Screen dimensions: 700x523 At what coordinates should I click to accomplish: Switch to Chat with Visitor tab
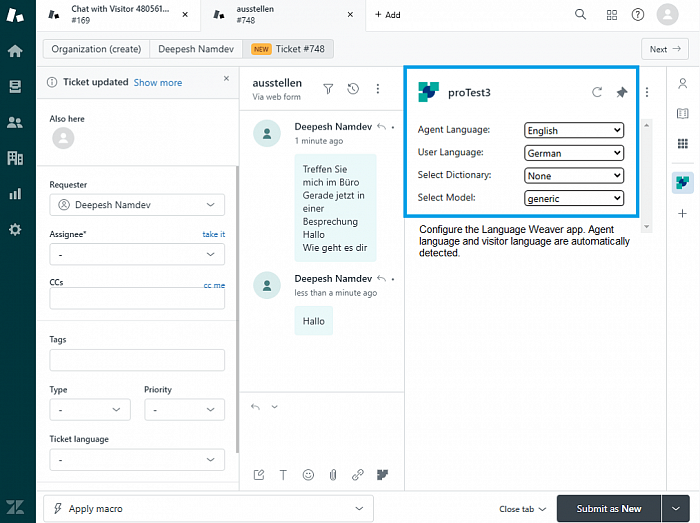(x=118, y=15)
